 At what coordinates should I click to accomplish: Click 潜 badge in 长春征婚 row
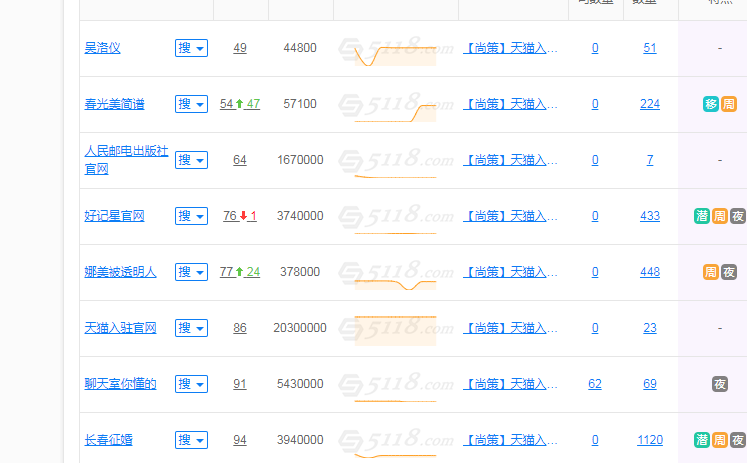[x=702, y=440]
